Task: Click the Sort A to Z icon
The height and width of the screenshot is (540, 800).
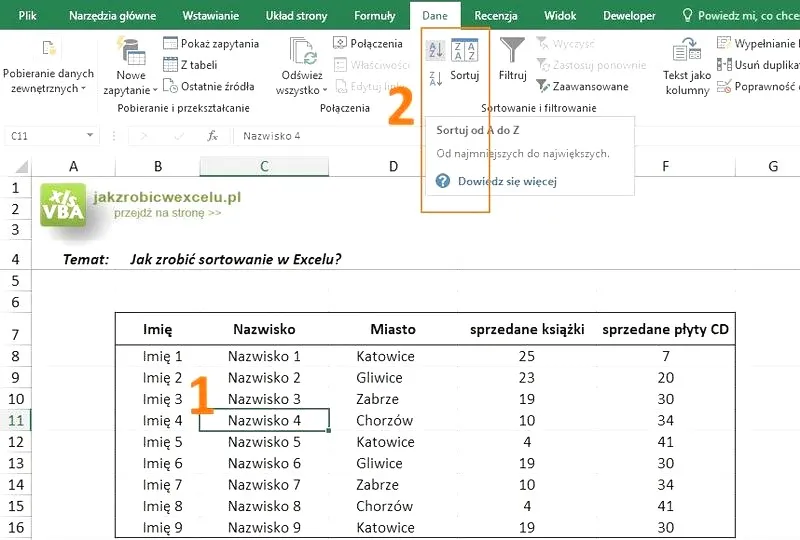Action: 435,51
